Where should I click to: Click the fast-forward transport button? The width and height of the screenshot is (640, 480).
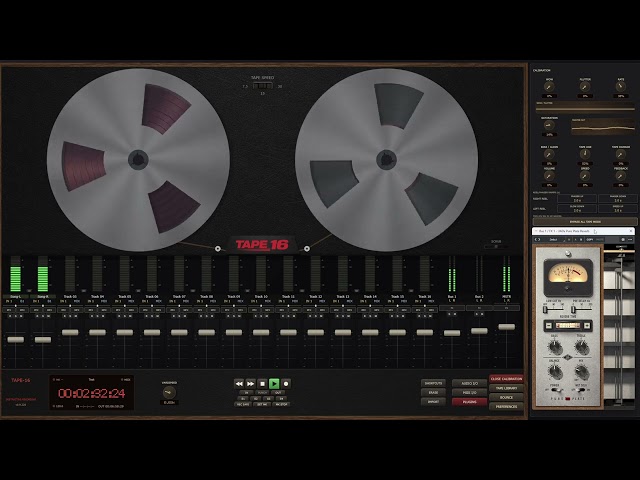click(x=250, y=384)
